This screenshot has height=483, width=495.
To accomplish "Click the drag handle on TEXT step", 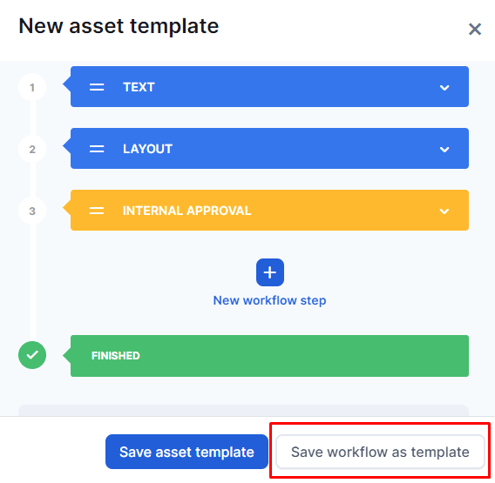I will [97, 87].
